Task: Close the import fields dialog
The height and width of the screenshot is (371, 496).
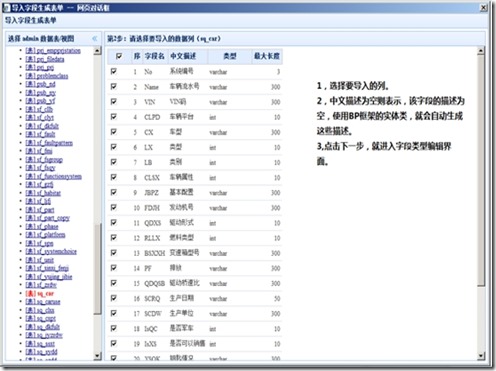Action: pyautogui.click(x=483, y=7)
